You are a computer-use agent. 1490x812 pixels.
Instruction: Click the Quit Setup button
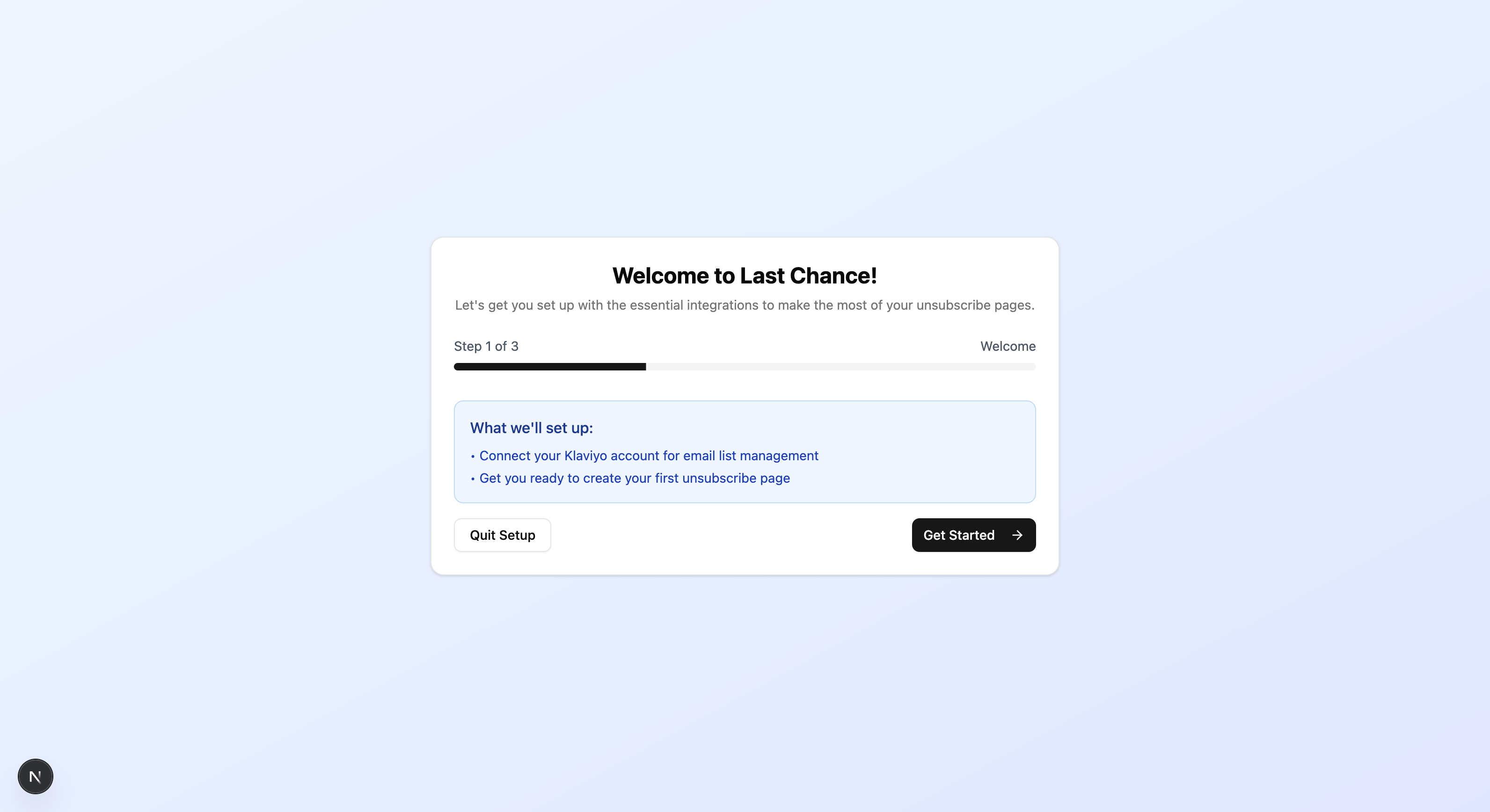[502, 535]
